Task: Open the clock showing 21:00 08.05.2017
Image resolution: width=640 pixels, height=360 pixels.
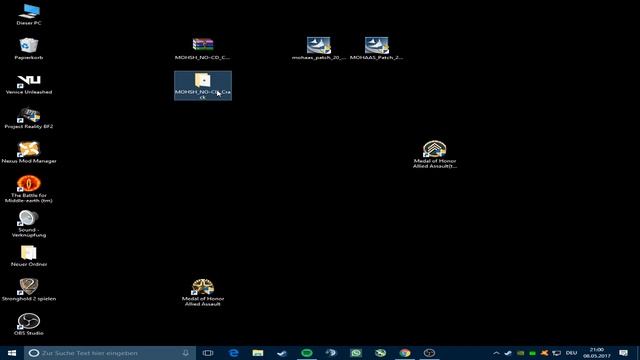Action: (597, 353)
